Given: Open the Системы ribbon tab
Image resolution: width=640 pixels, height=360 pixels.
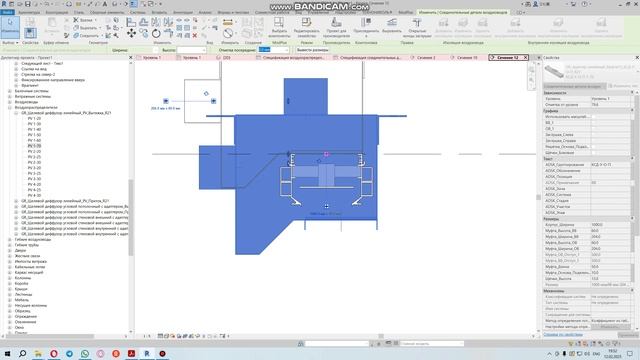Looking at the screenshot, I should [x=138, y=12].
